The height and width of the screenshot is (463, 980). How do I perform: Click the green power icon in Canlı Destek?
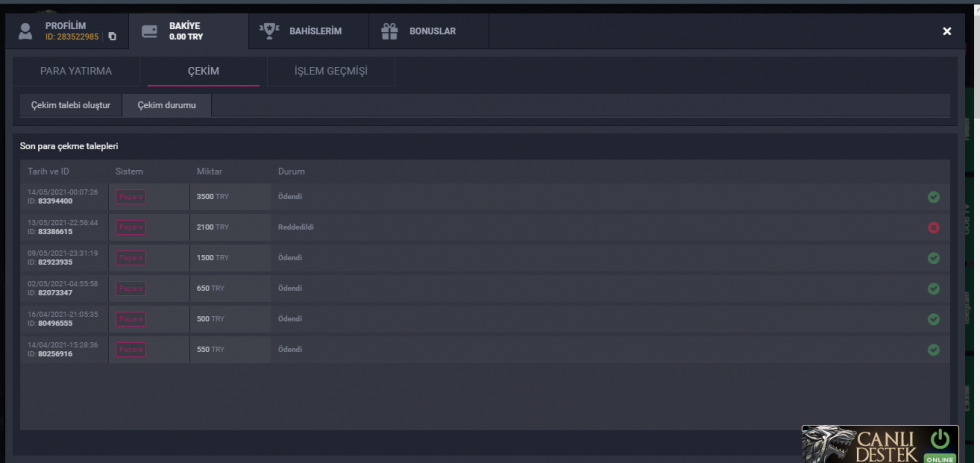pos(939,440)
